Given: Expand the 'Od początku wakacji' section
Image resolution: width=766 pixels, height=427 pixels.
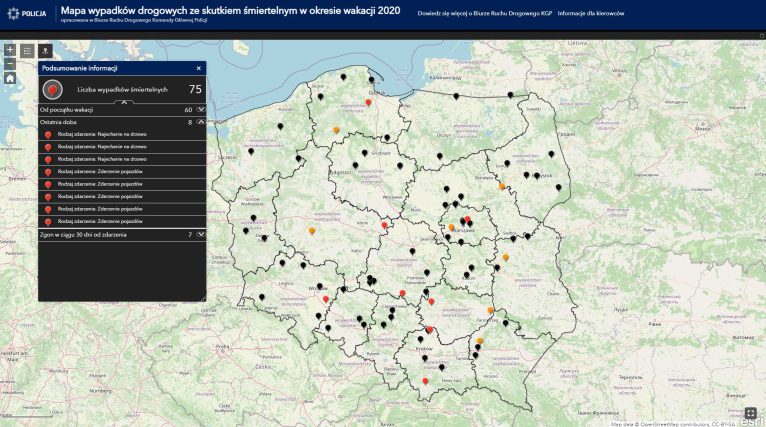Looking at the screenshot, I should (200, 109).
